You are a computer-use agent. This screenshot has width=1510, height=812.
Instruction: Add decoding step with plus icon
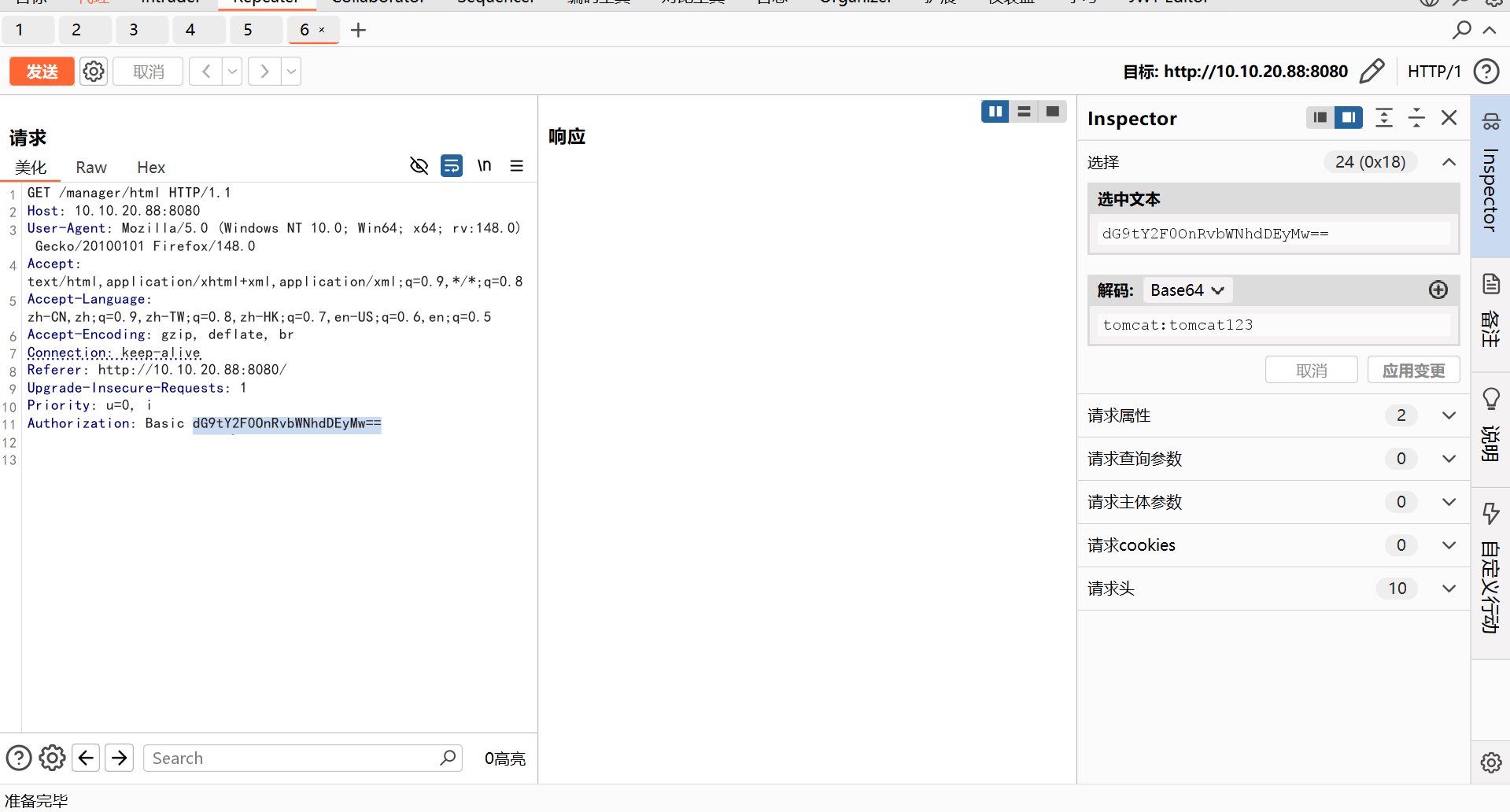tap(1438, 290)
